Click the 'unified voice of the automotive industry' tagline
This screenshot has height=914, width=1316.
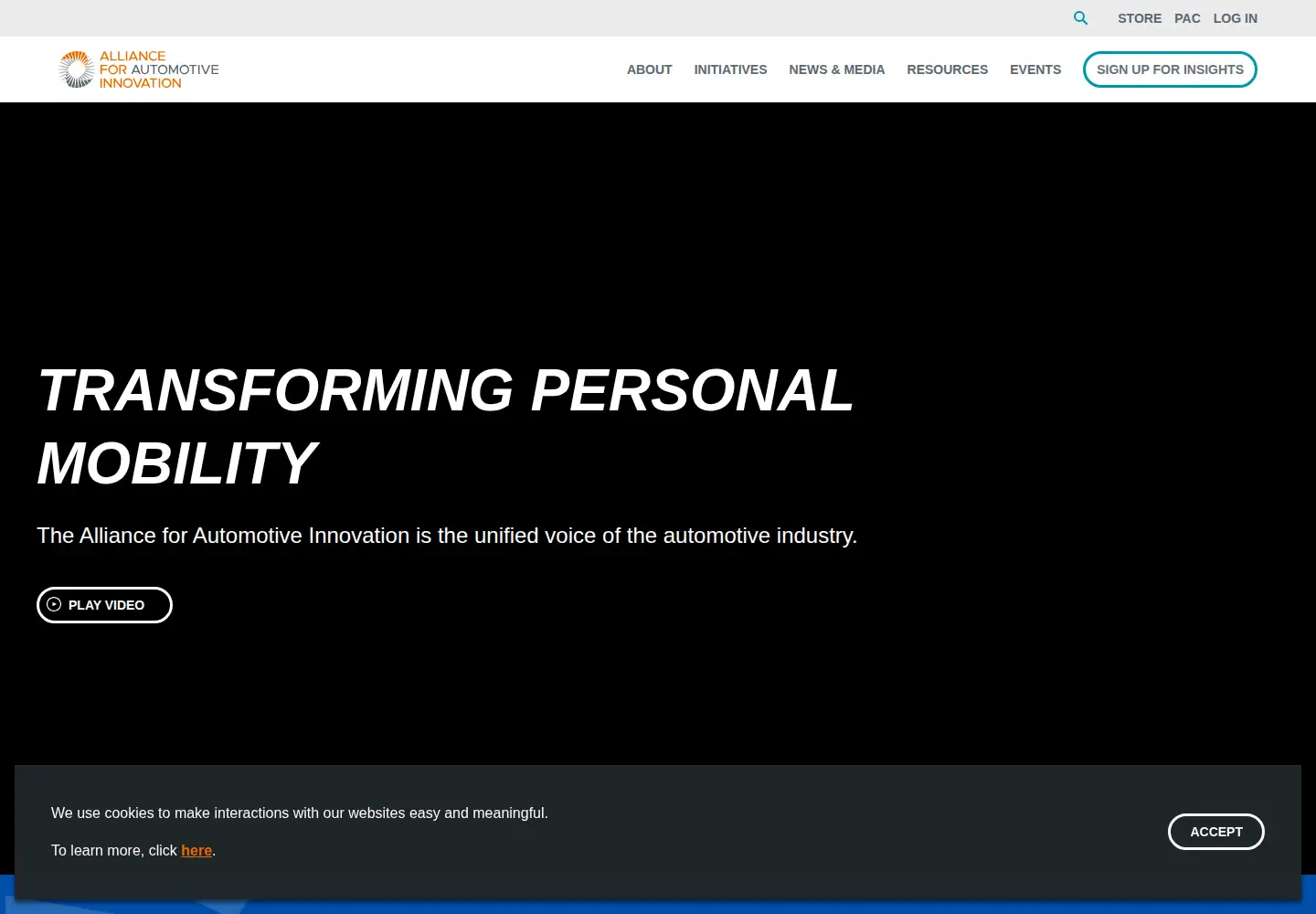(x=447, y=536)
